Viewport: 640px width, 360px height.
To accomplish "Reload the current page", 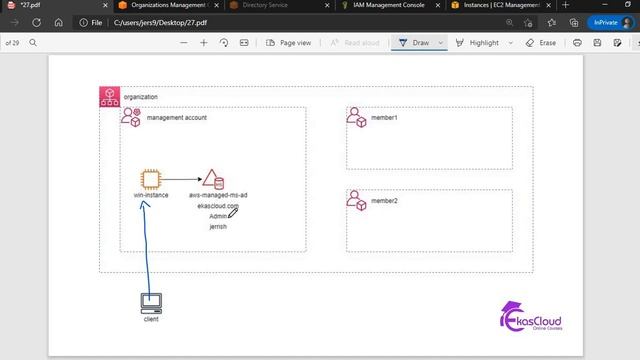I will tap(37, 23).
